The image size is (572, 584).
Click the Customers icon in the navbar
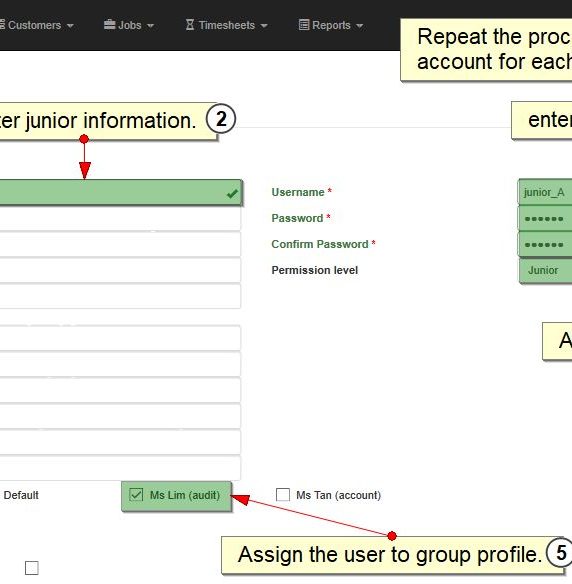click(x=2, y=25)
